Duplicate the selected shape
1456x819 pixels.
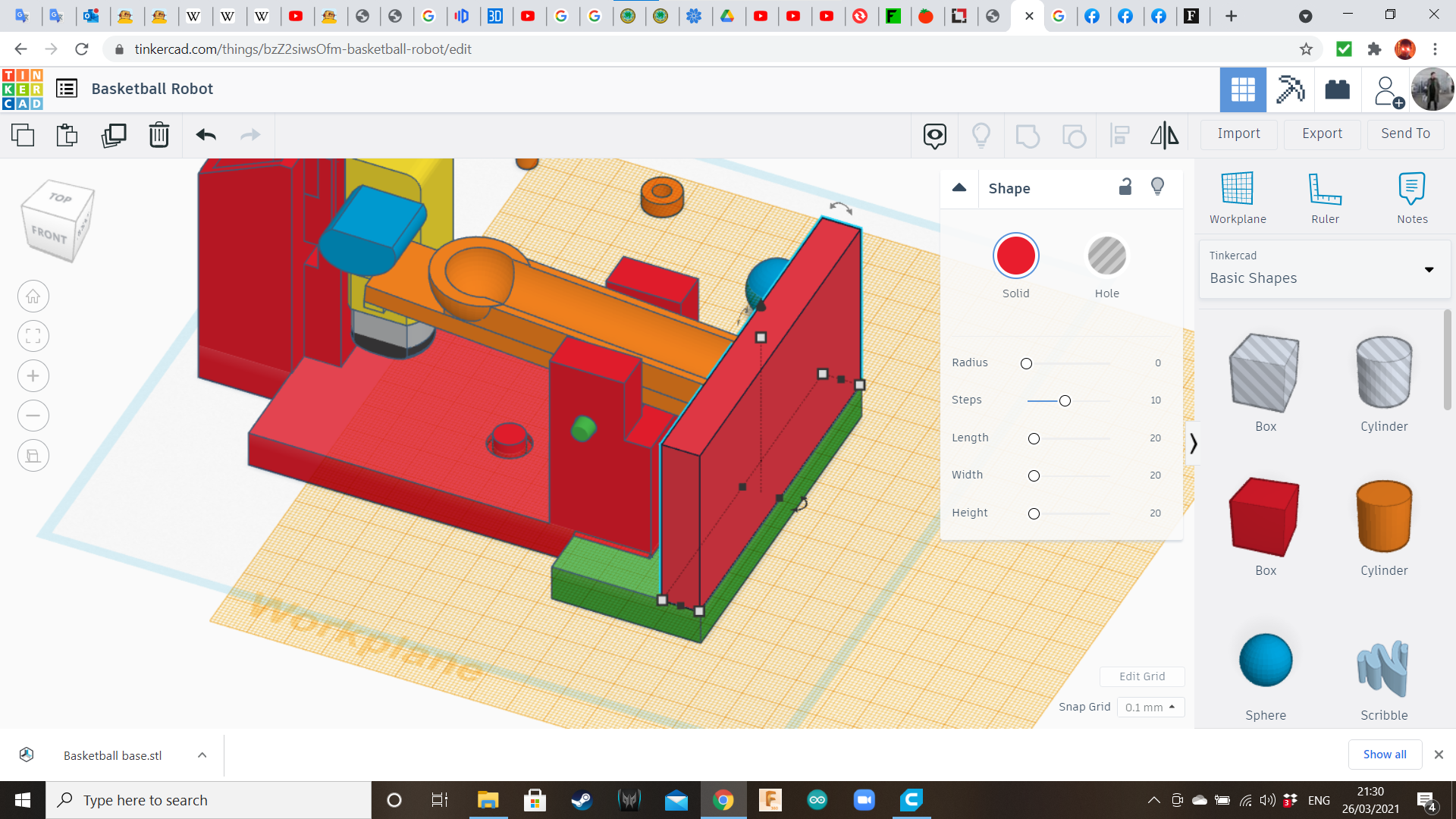pos(113,135)
